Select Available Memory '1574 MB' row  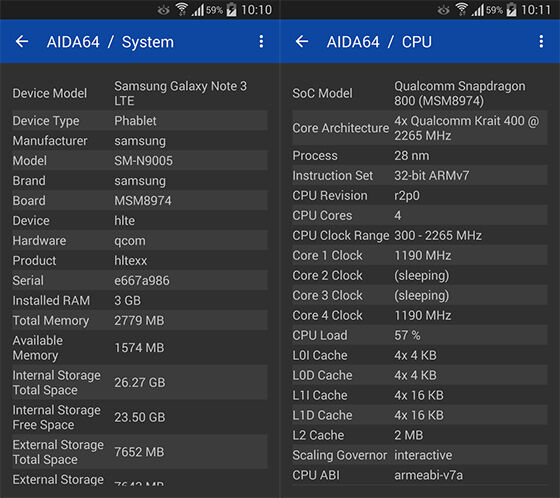(140, 348)
